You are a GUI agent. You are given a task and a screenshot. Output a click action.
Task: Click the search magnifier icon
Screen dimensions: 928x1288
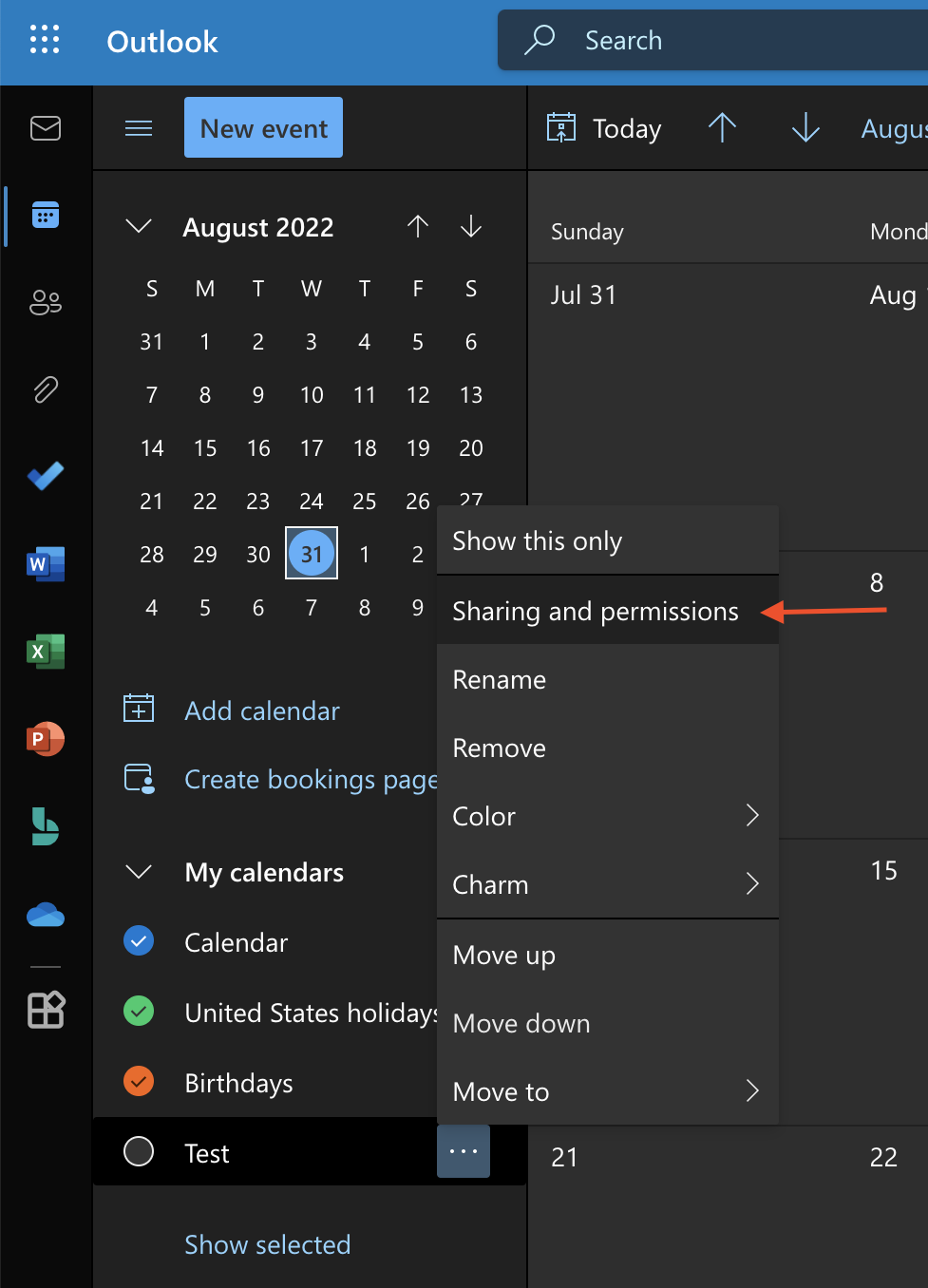point(540,40)
